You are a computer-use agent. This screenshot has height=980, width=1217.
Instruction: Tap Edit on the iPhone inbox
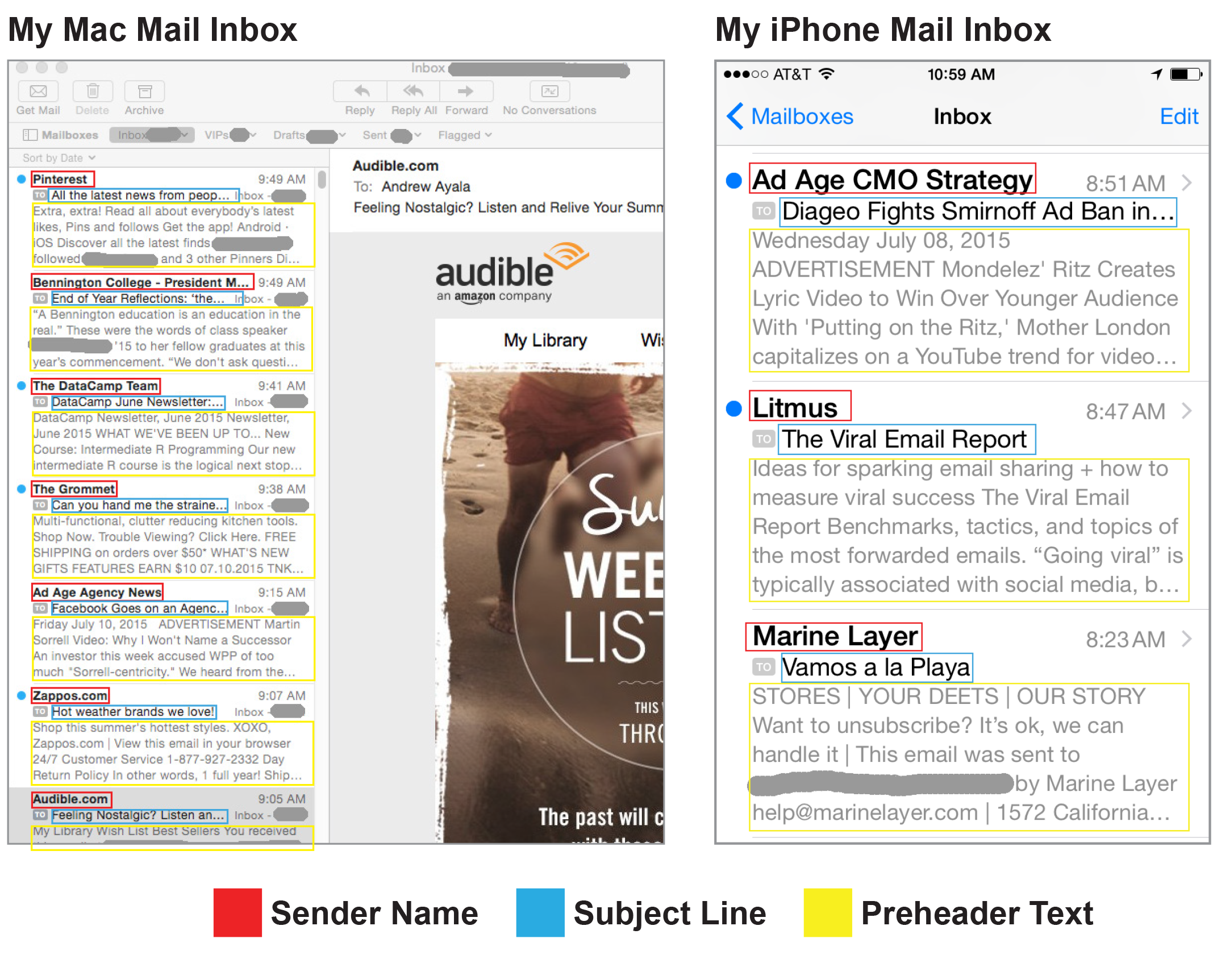click(x=1179, y=116)
